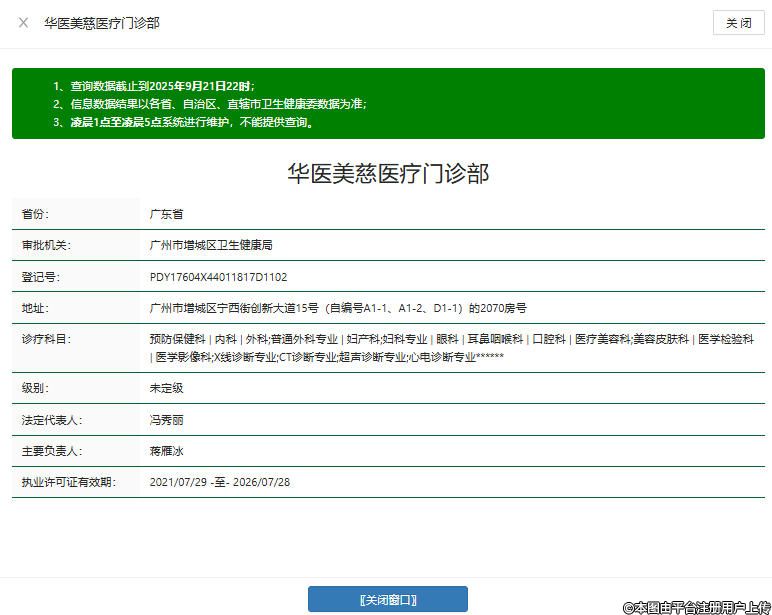Screen dimensions: 772x615
Task: Select registration number PDY17604X44011817D1102
Action: point(218,277)
